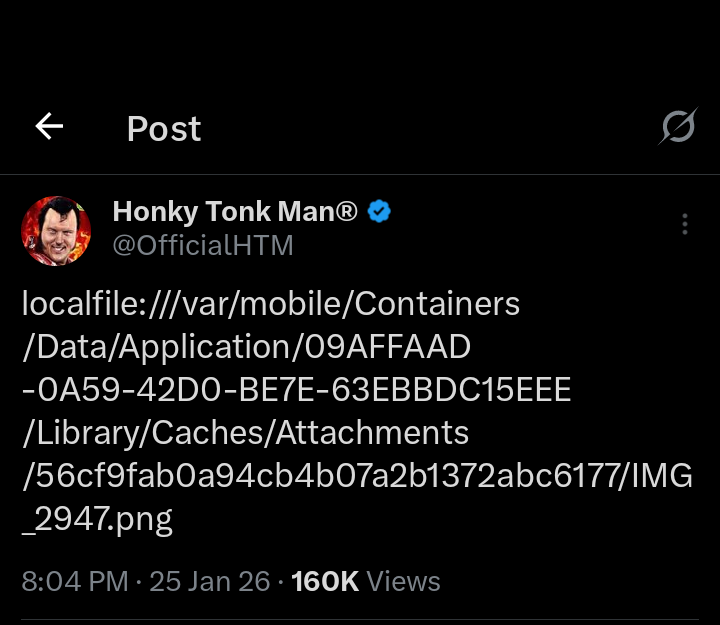Tap the back arrow in the header
720x625 pixels.
[x=49, y=127]
